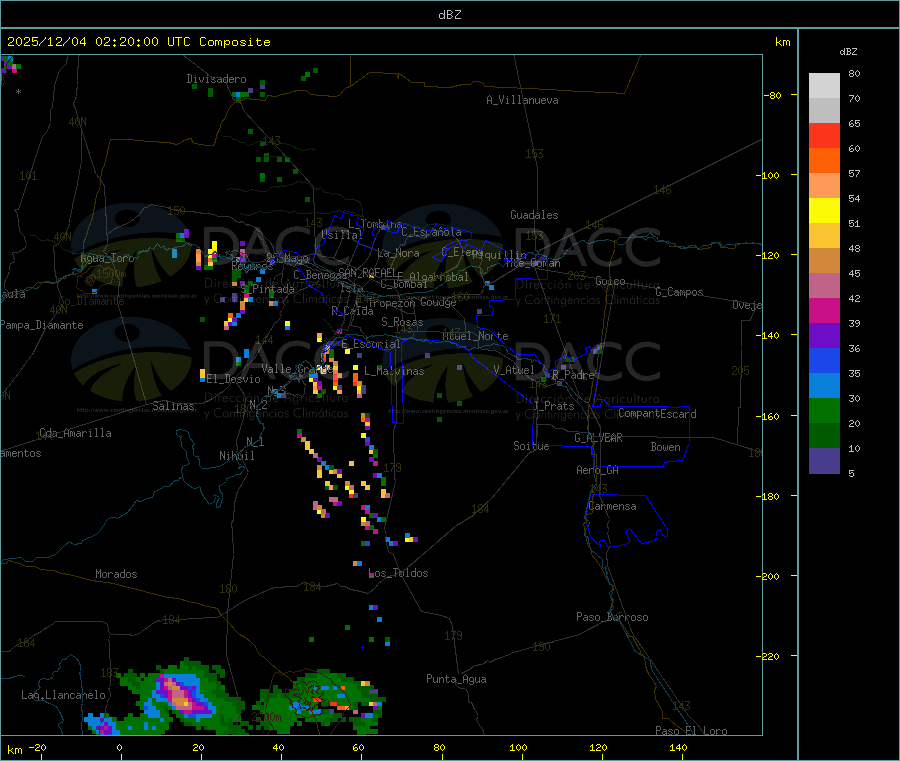The image size is (900, 761).
Task: Click the G_ALVEAR location label
Action: [x=598, y=438]
